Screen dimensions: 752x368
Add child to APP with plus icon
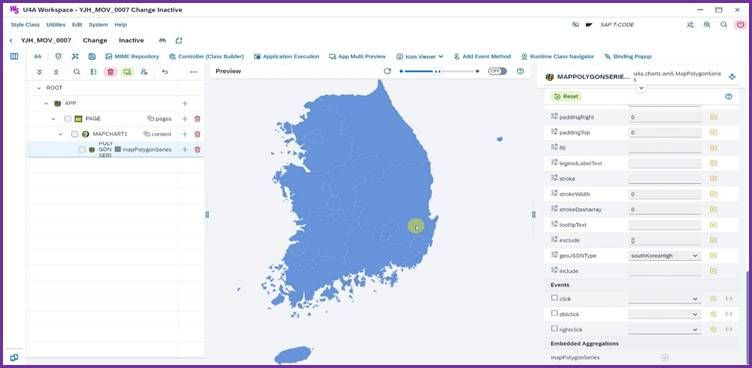(185, 103)
